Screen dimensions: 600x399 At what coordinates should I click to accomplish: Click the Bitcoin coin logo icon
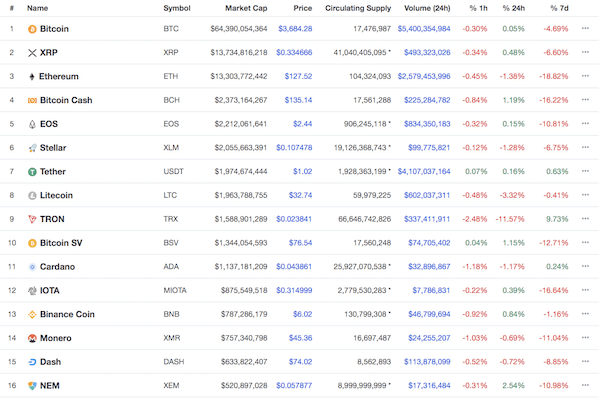(32, 29)
